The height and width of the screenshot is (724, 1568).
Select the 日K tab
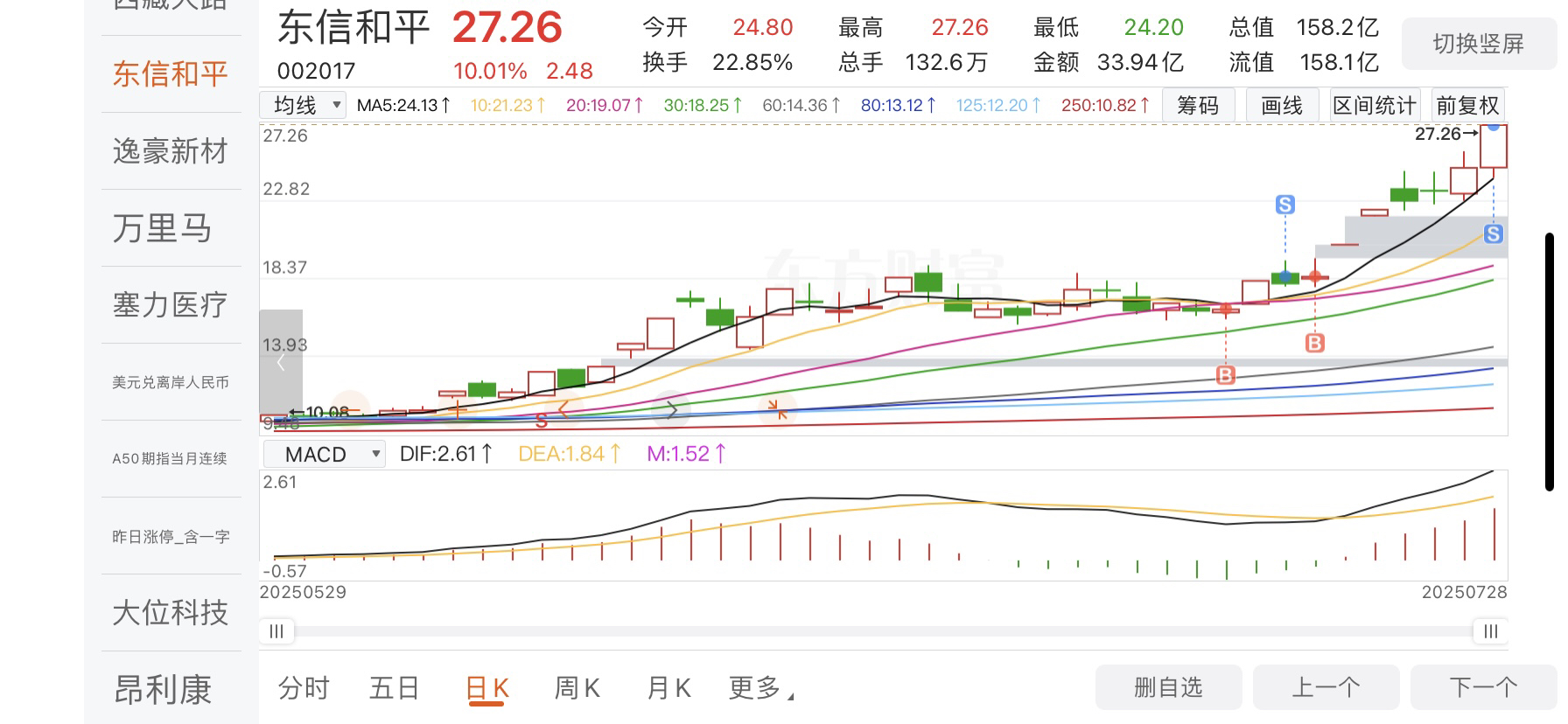pyautogui.click(x=487, y=688)
